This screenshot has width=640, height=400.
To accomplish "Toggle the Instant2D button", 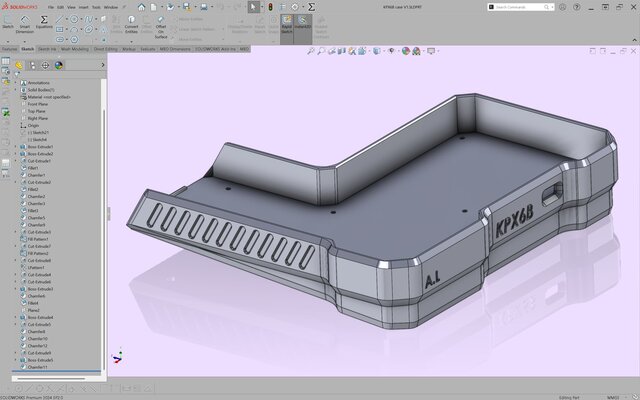I will pyautogui.click(x=303, y=24).
